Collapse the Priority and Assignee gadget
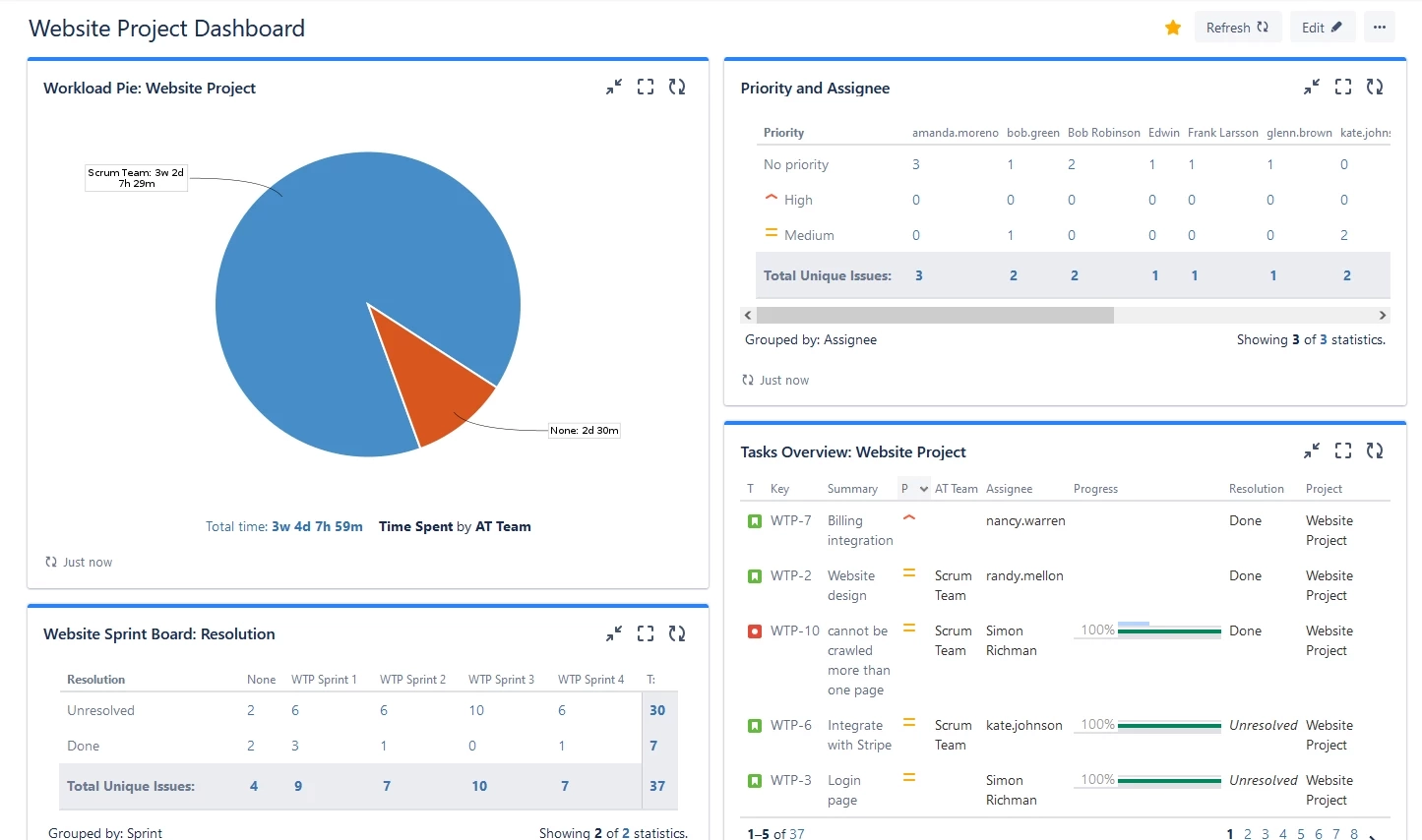1422x840 pixels. (1311, 87)
